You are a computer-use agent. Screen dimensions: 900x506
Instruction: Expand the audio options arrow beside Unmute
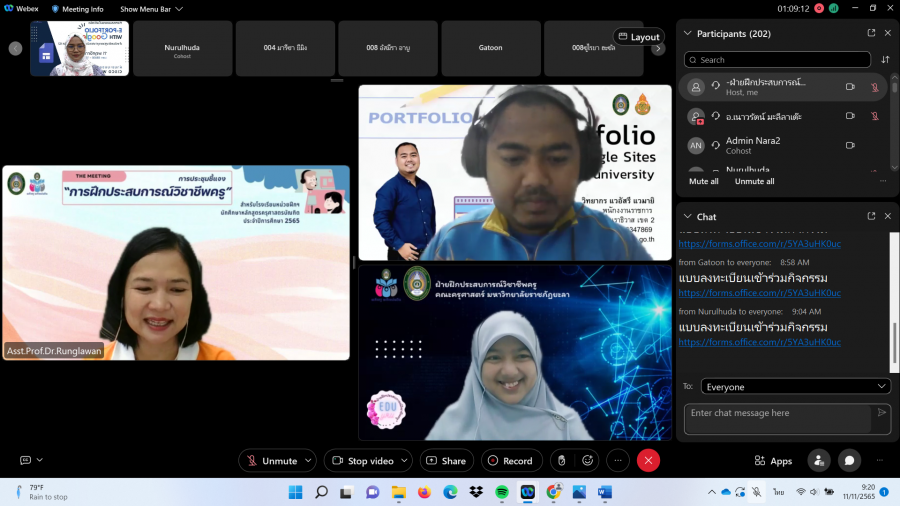tap(307, 461)
